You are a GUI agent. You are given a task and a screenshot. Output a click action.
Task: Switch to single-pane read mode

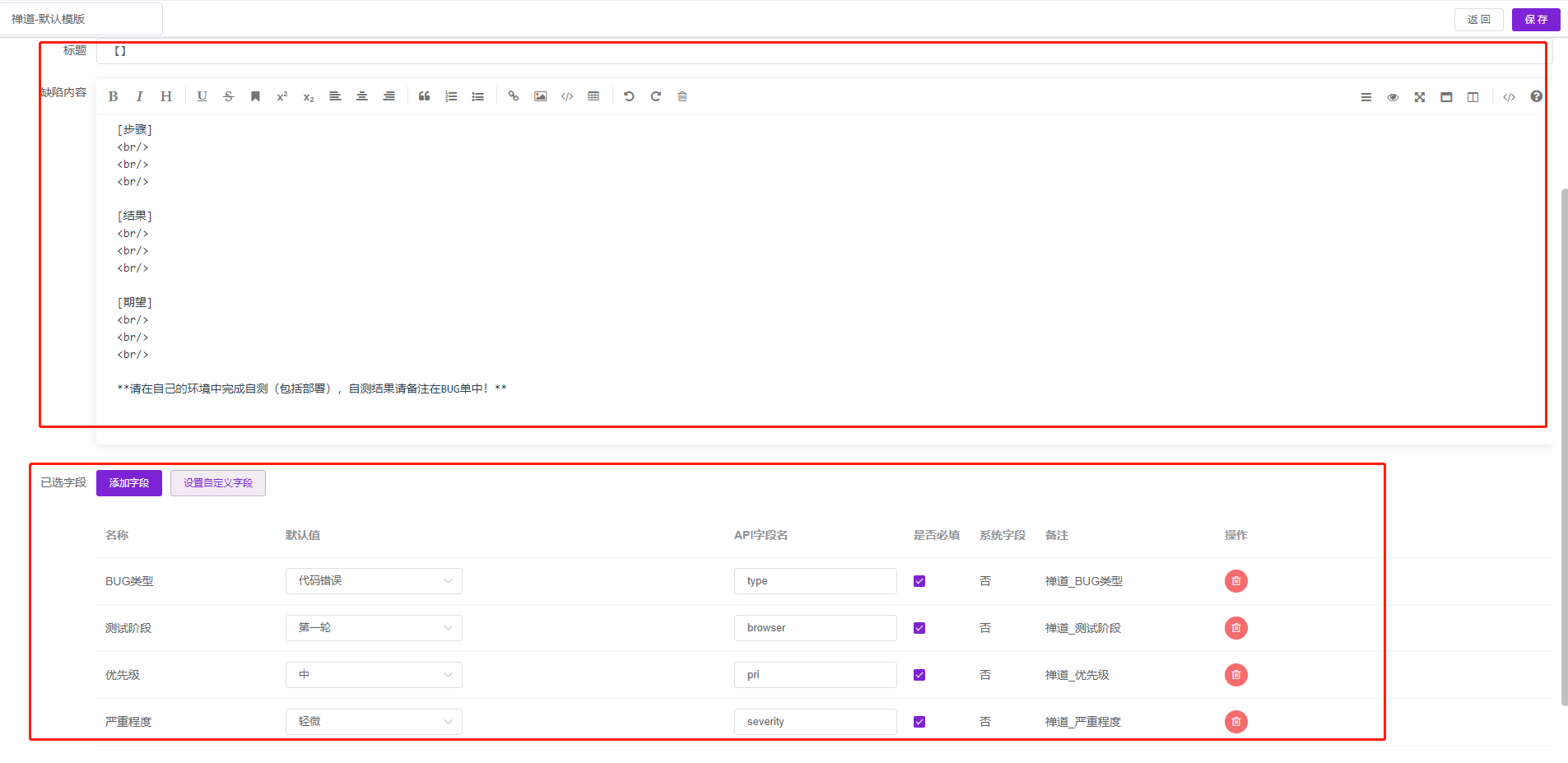pyautogui.click(x=1446, y=97)
